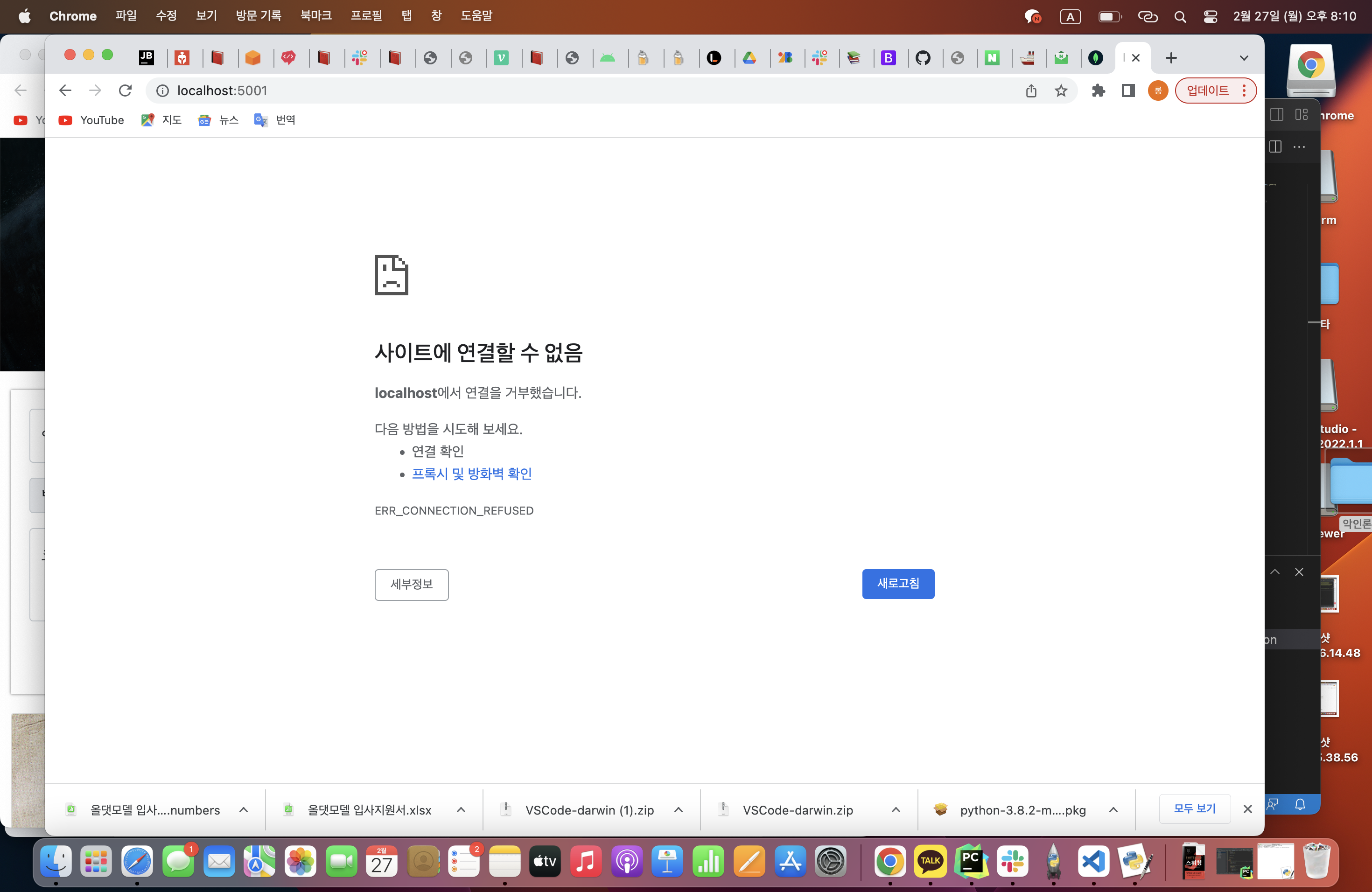View site information icon next to localhost
Viewport: 1372px width, 892px height.
click(162, 91)
